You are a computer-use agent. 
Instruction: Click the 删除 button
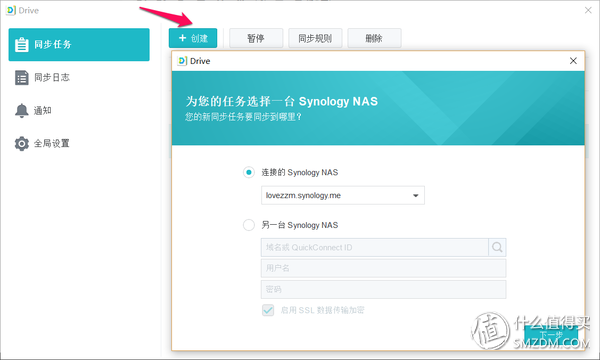pos(374,38)
